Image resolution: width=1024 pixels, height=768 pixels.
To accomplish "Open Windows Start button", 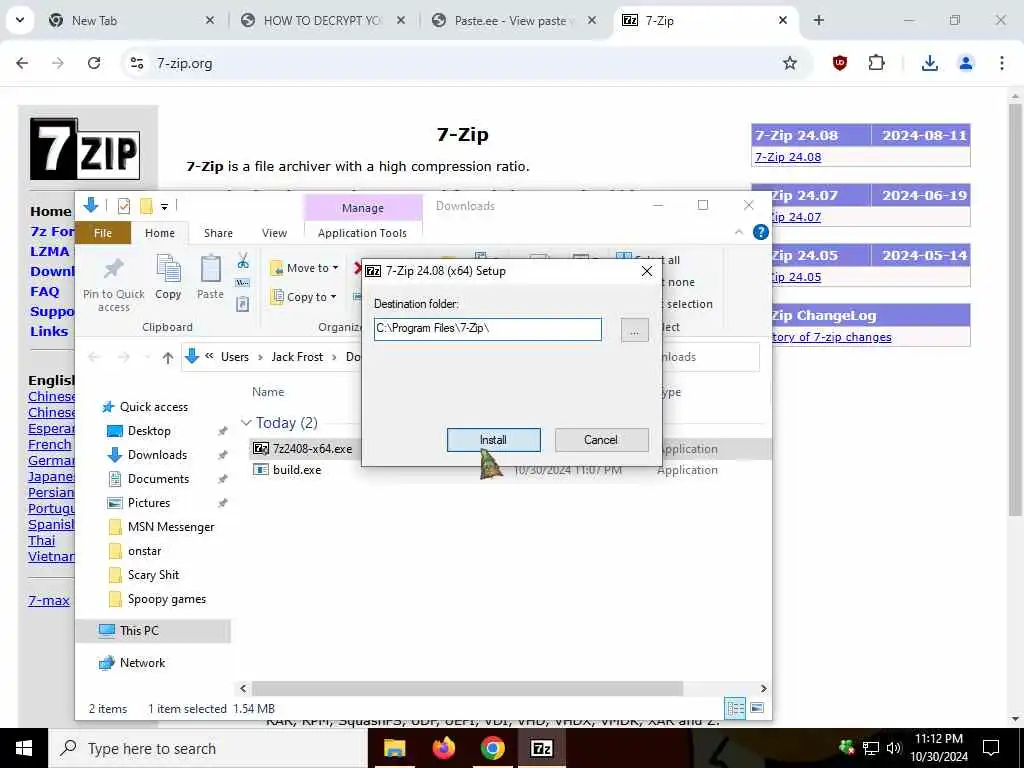I will point(24,748).
